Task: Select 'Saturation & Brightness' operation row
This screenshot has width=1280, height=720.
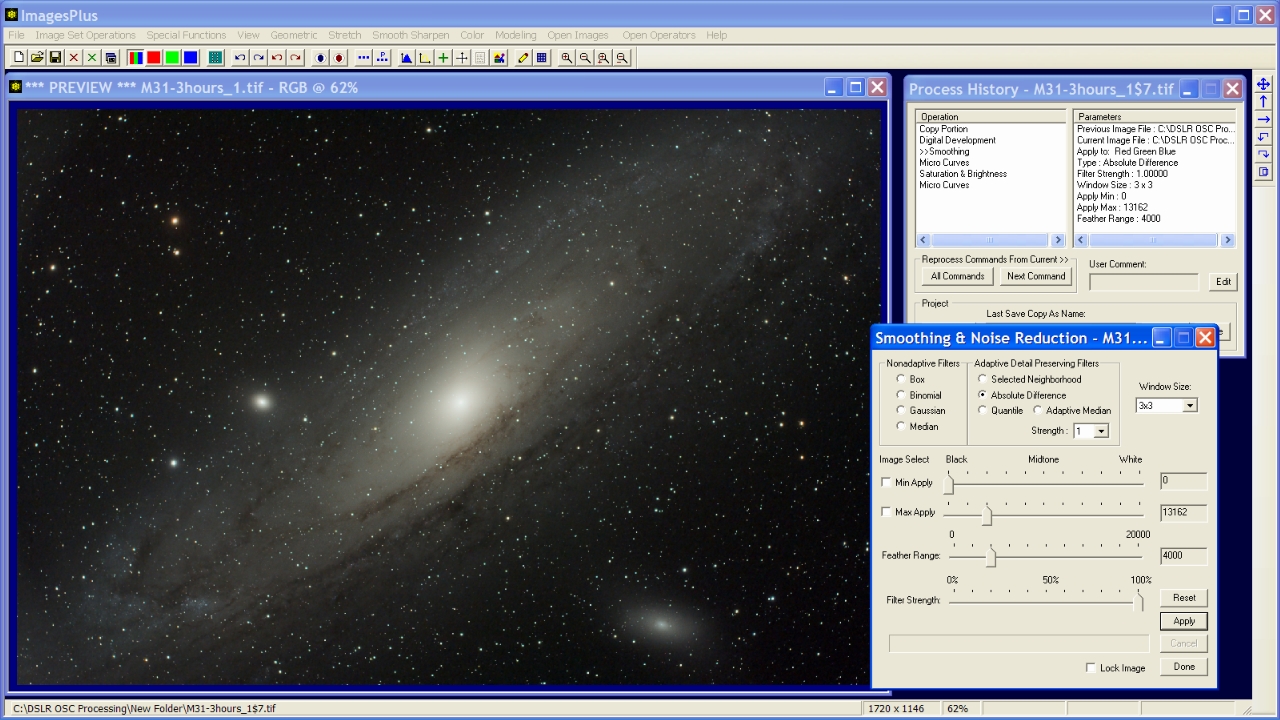Action: click(x=963, y=174)
